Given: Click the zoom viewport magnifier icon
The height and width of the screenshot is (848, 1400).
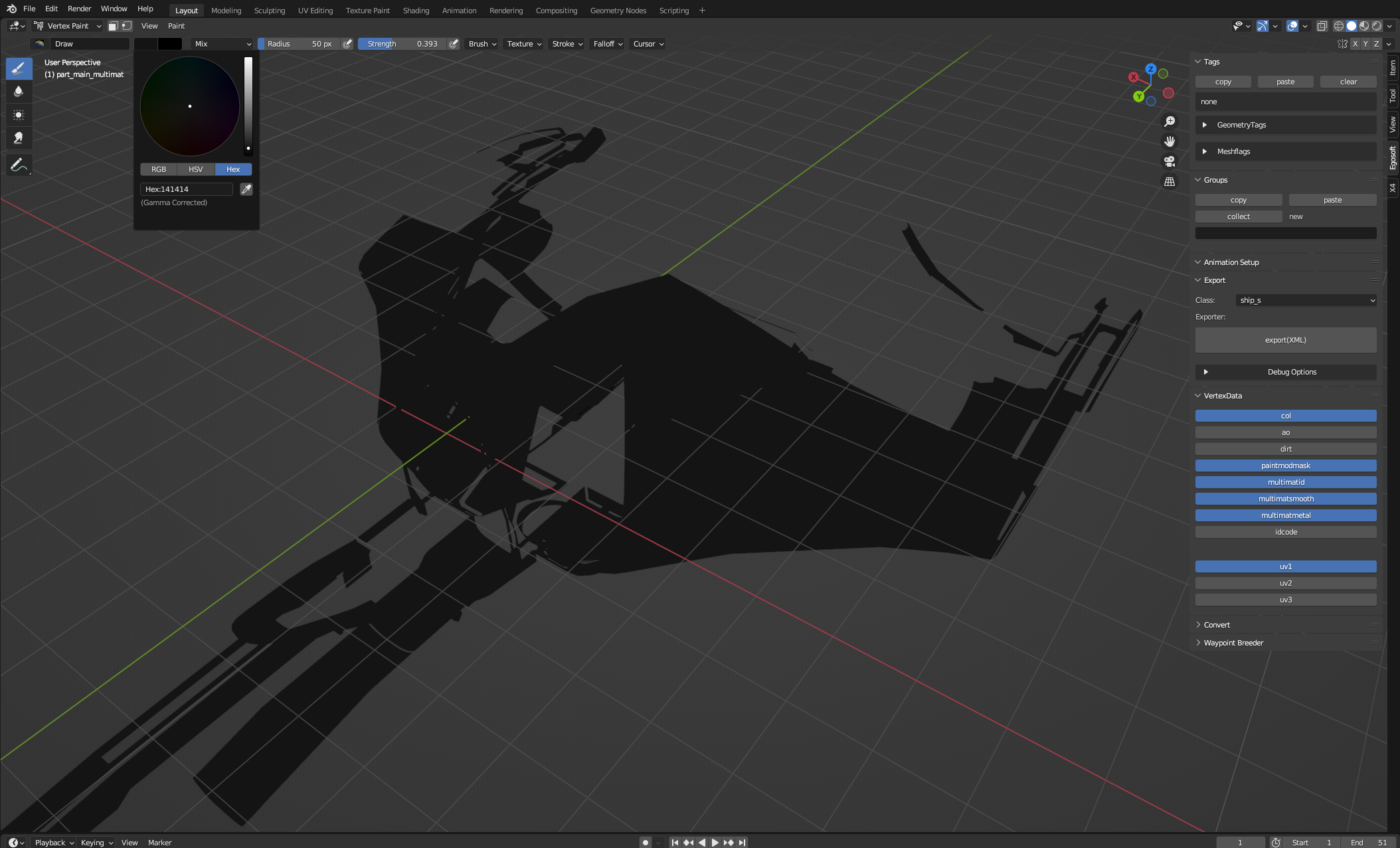Looking at the screenshot, I should point(1170,121).
